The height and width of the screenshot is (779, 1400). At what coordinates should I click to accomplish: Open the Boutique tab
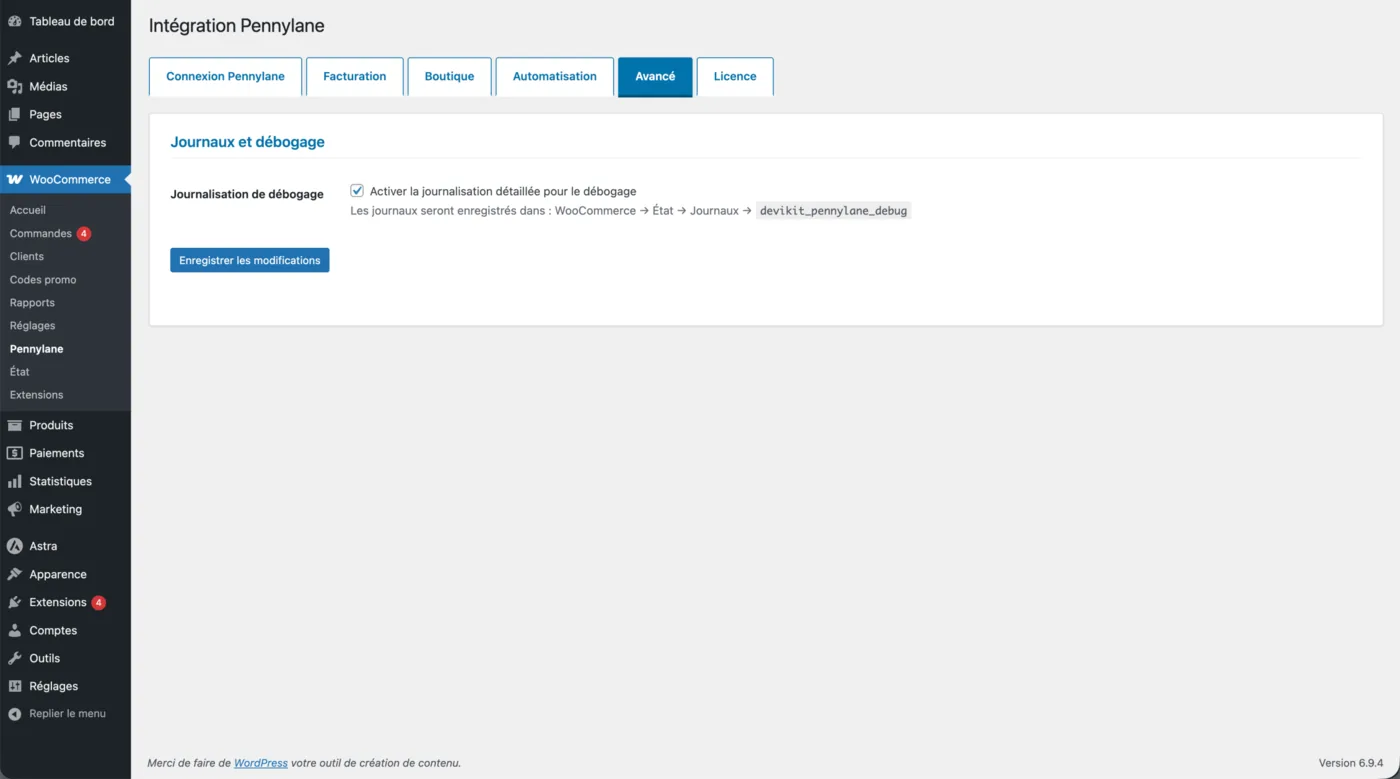pos(449,76)
